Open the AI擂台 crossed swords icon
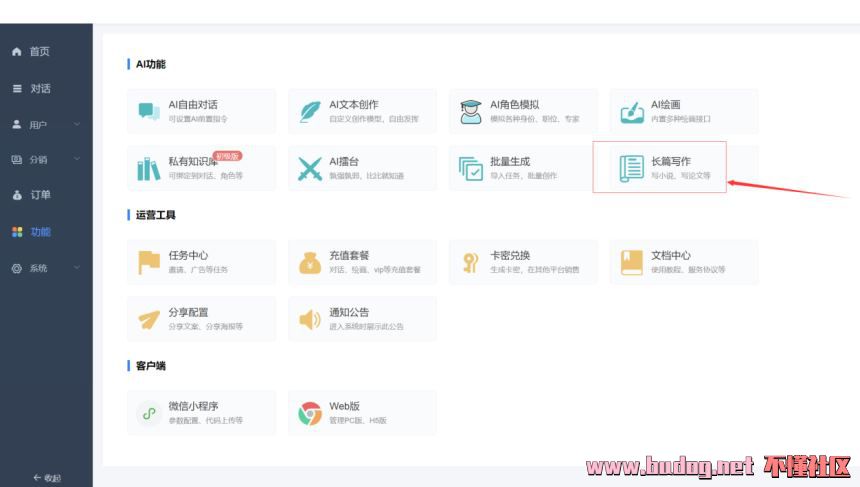This screenshot has width=860, height=487. (x=310, y=168)
